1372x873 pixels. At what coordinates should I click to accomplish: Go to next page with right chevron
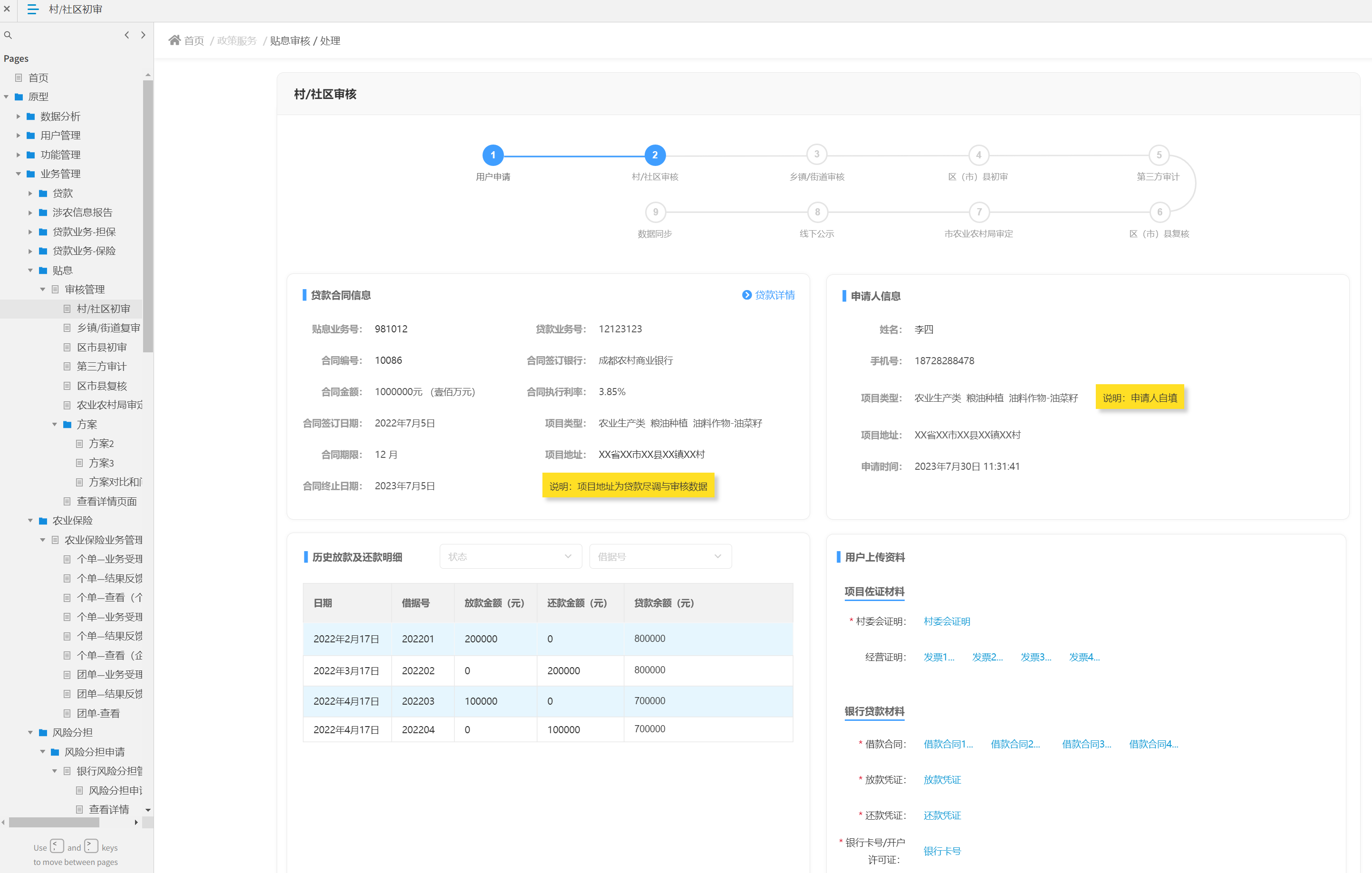coord(143,35)
